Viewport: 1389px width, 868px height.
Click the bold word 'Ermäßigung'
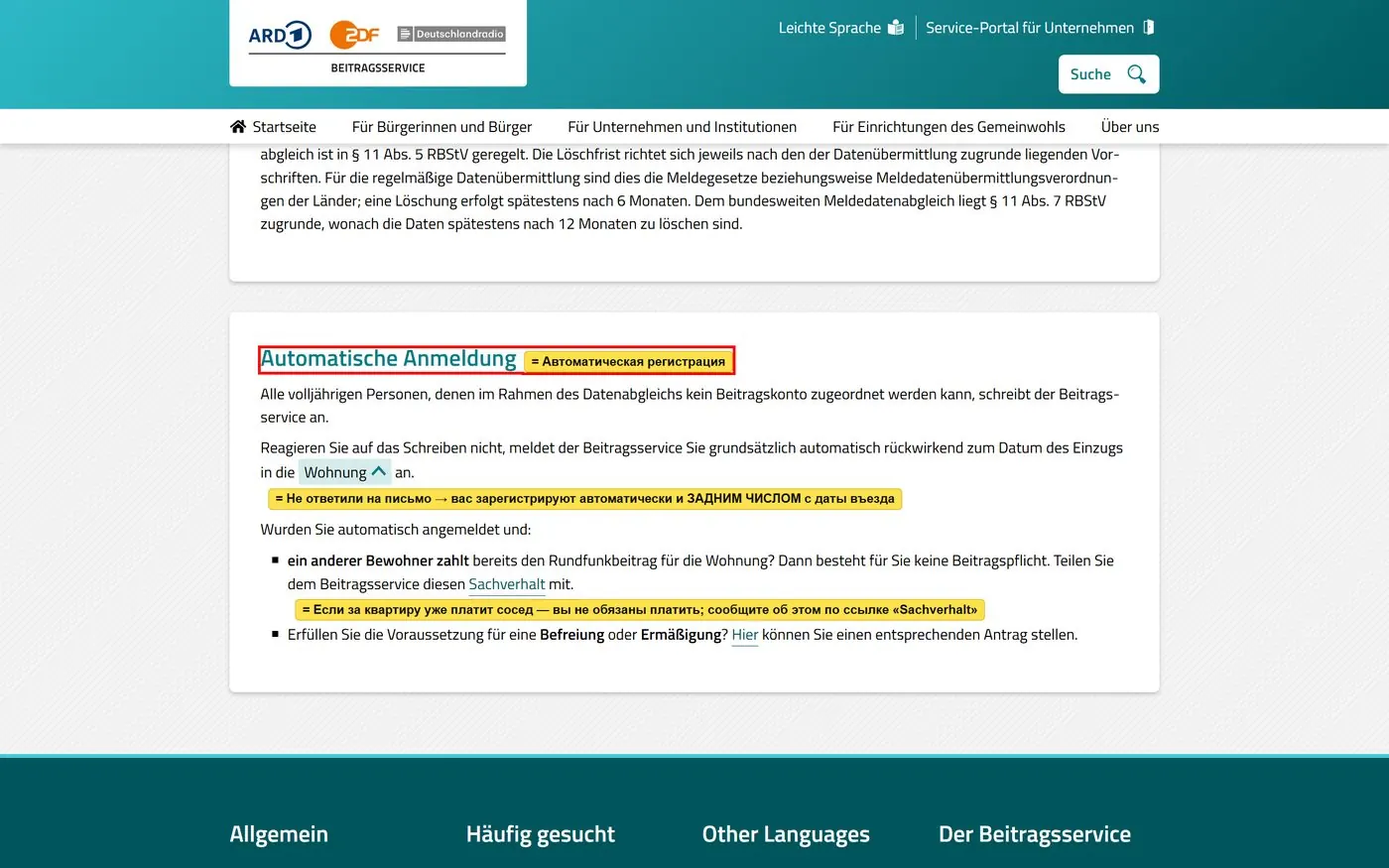point(682,635)
